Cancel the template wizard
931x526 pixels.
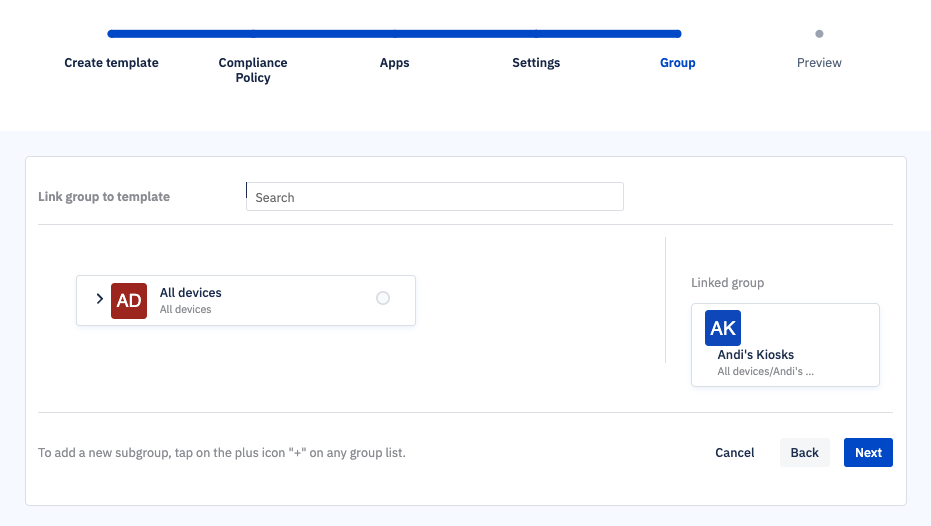tap(734, 452)
